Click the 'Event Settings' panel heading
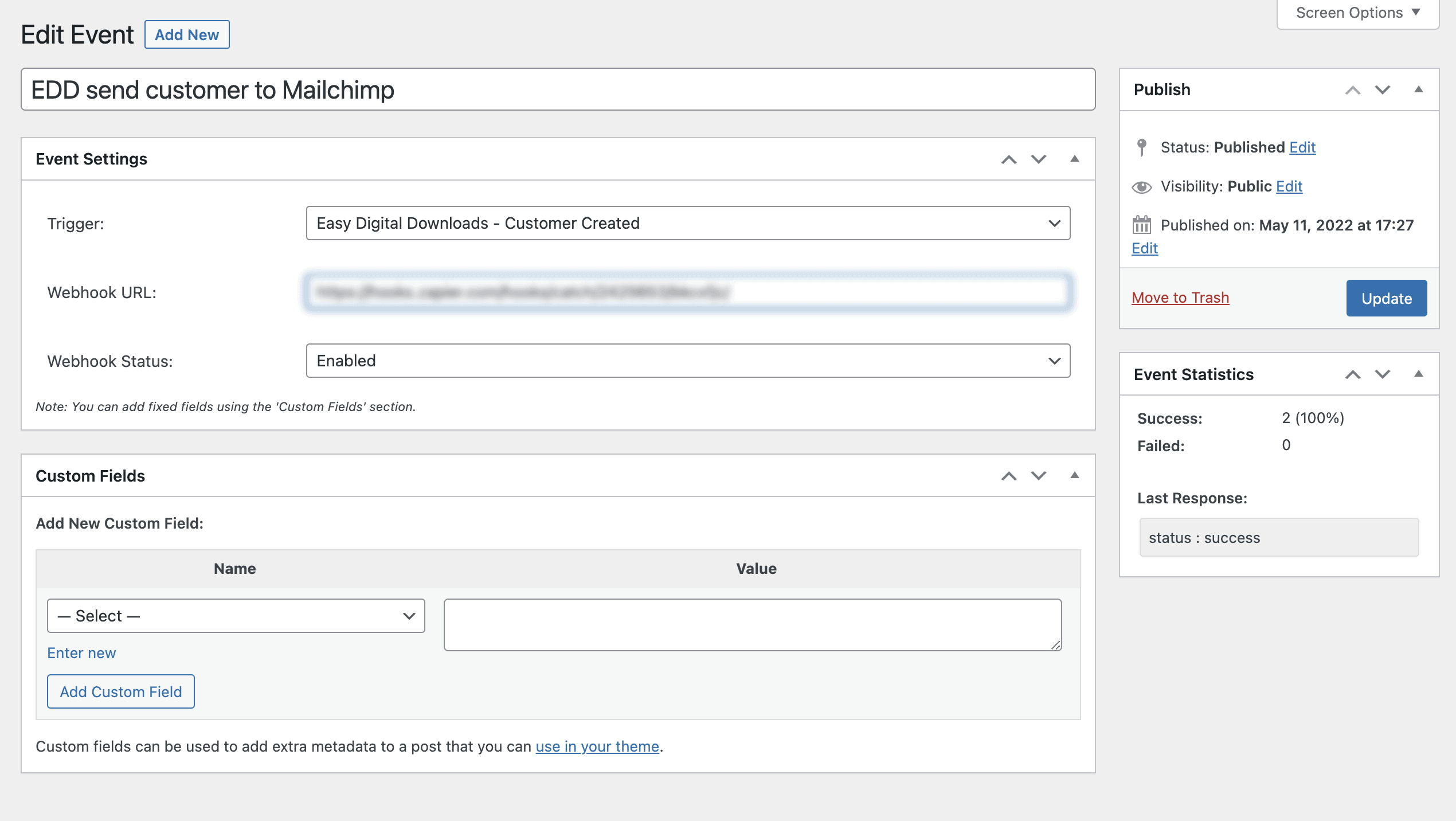The width and height of the screenshot is (1456, 821). (x=91, y=159)
